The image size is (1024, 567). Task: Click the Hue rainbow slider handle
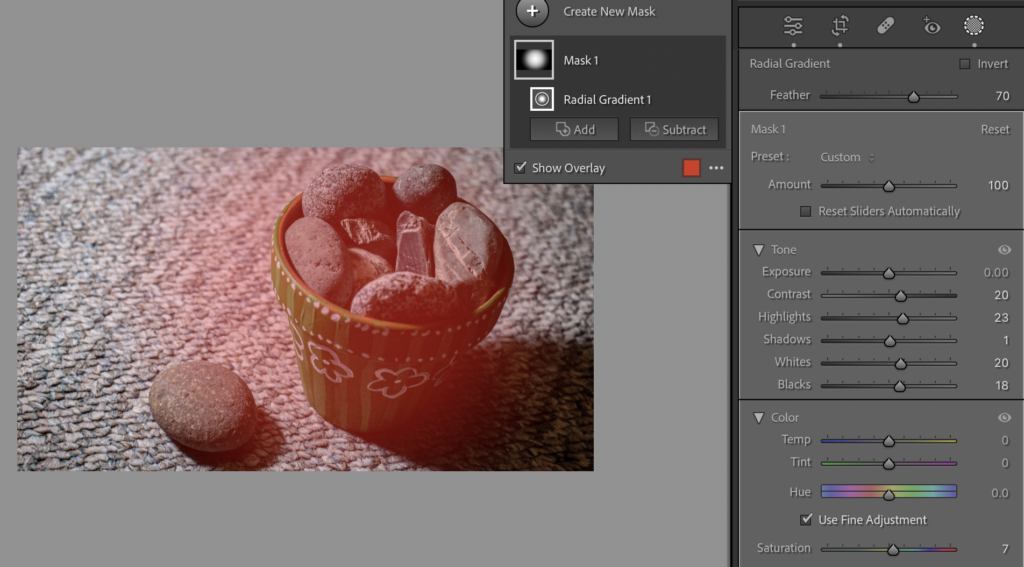[x=889, y=495]
